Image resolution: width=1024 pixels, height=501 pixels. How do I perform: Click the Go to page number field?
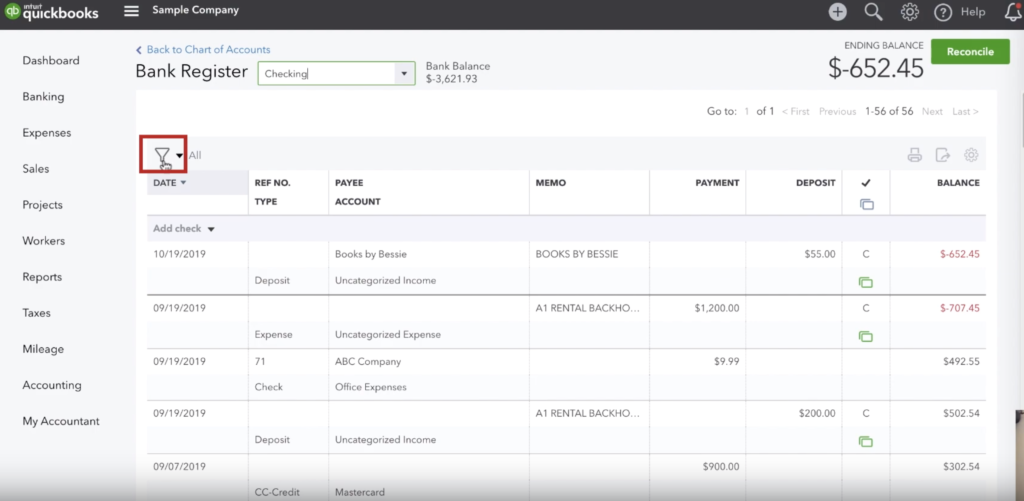(747, 112)
